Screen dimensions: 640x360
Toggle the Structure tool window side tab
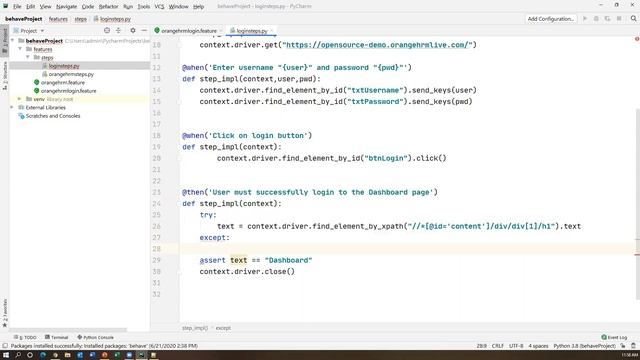coord(4,76)
